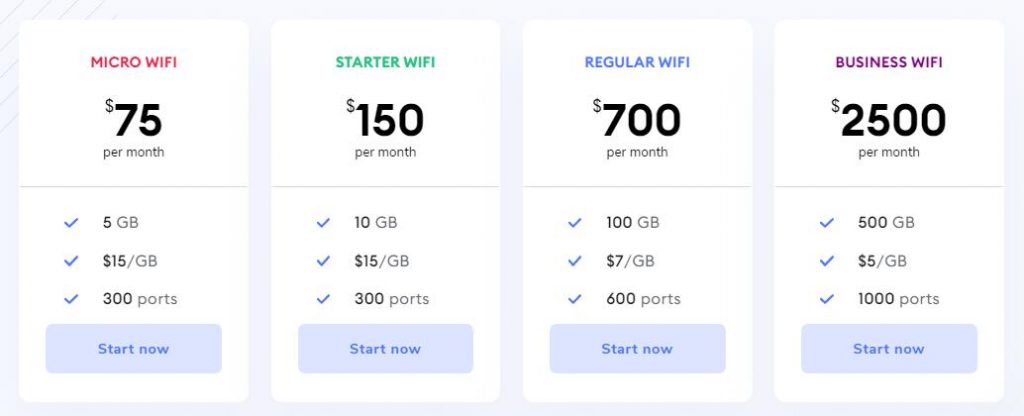Screen dimensions: 1024x416
Task: Click the STARTER WIFI plan heading
Action: pyautogui.click(x=385, y=63)
